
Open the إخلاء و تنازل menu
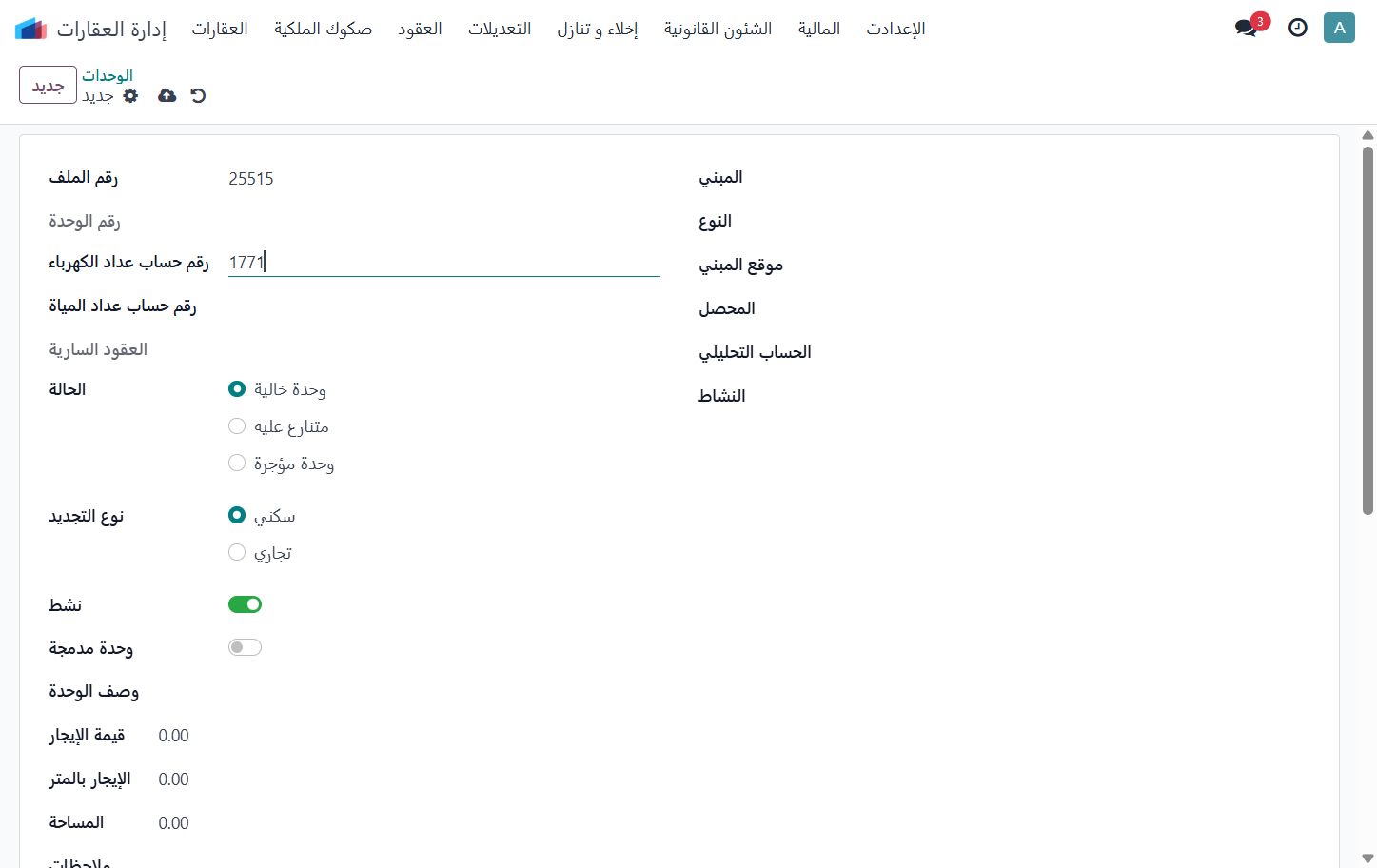click(x=598, y=29)
